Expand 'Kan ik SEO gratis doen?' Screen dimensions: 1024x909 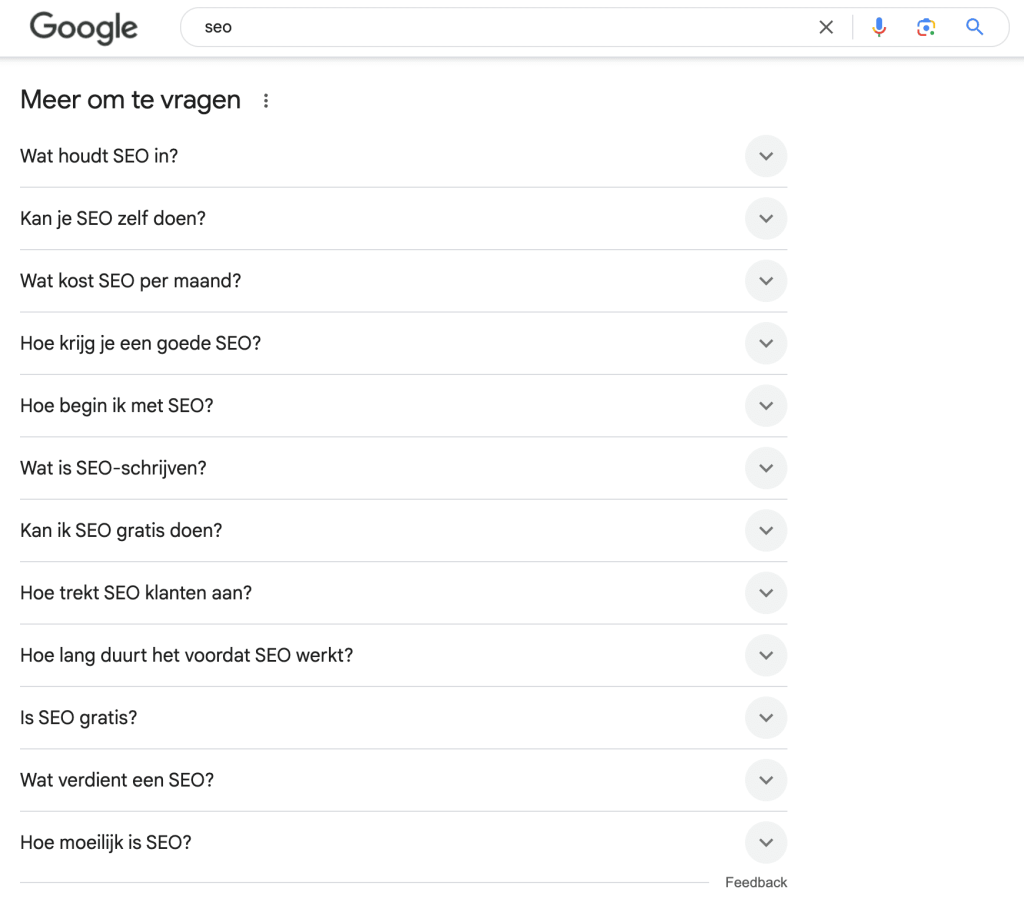click(765, 530)
